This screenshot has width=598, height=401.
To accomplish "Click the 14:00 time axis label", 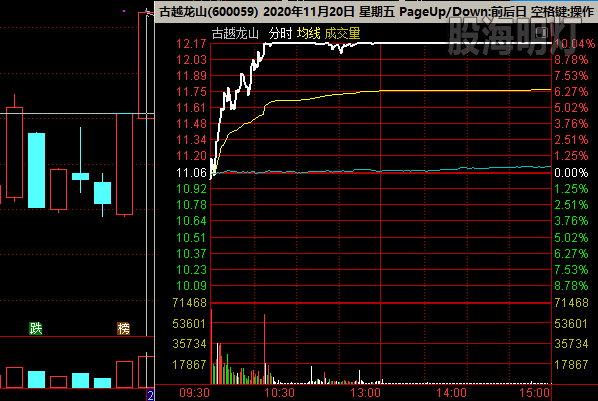I will [x=451, y=393].
